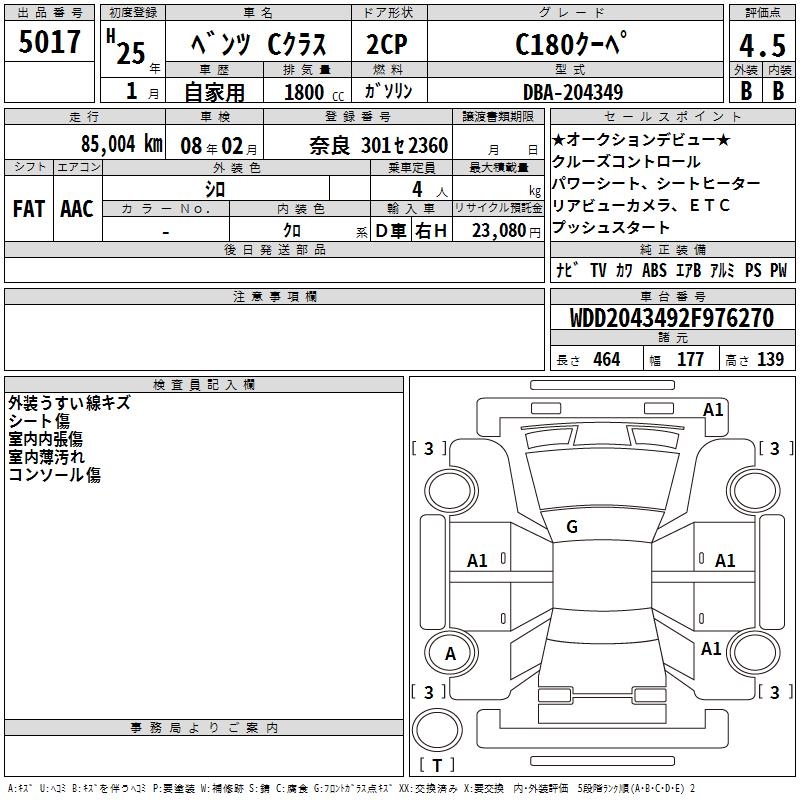Click the spare tire circle above [T]
This screenshot has width=800, height=800.
pos(437,730)
